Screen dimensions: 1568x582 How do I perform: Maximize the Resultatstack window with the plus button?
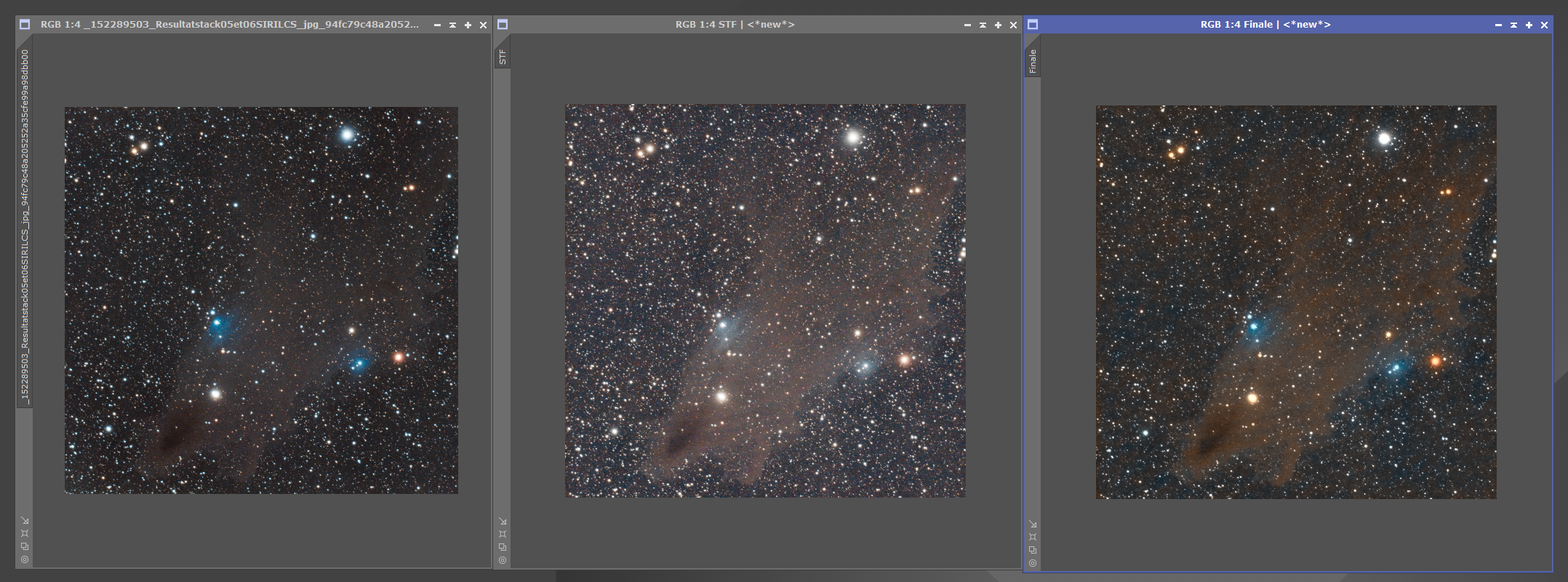click(468, 25)
